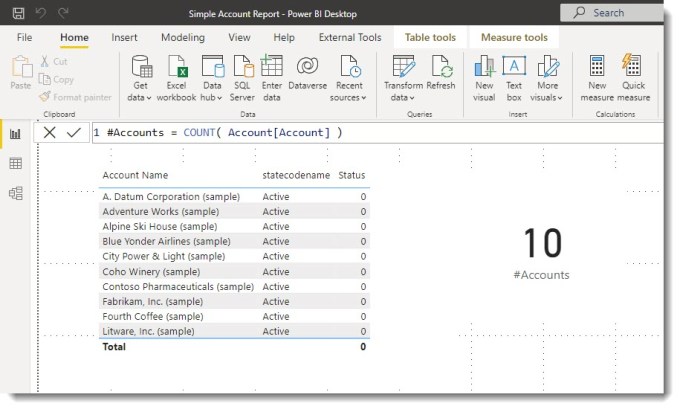680x409 pixels.
Task: Sort by Account Name column header
Action: point(135,175)
